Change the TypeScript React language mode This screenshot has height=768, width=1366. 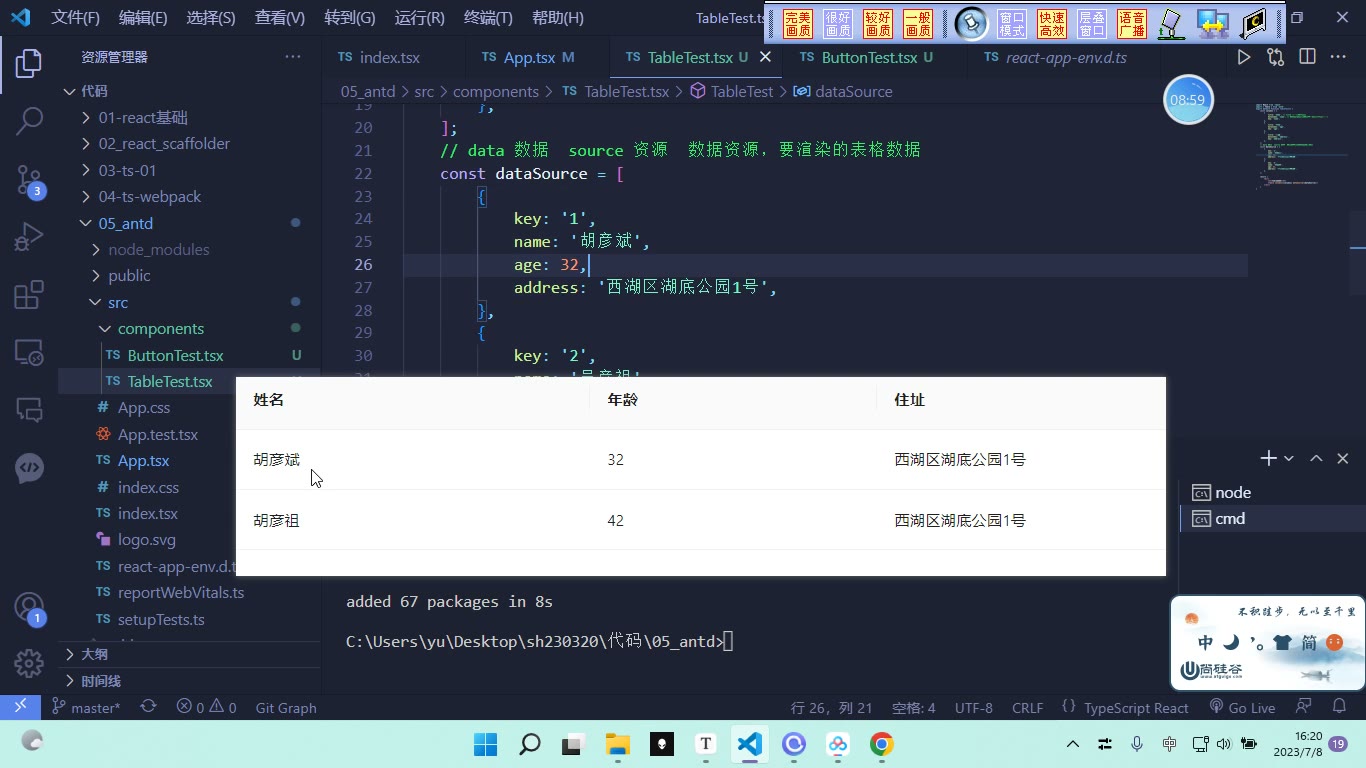click(1136, 707)
